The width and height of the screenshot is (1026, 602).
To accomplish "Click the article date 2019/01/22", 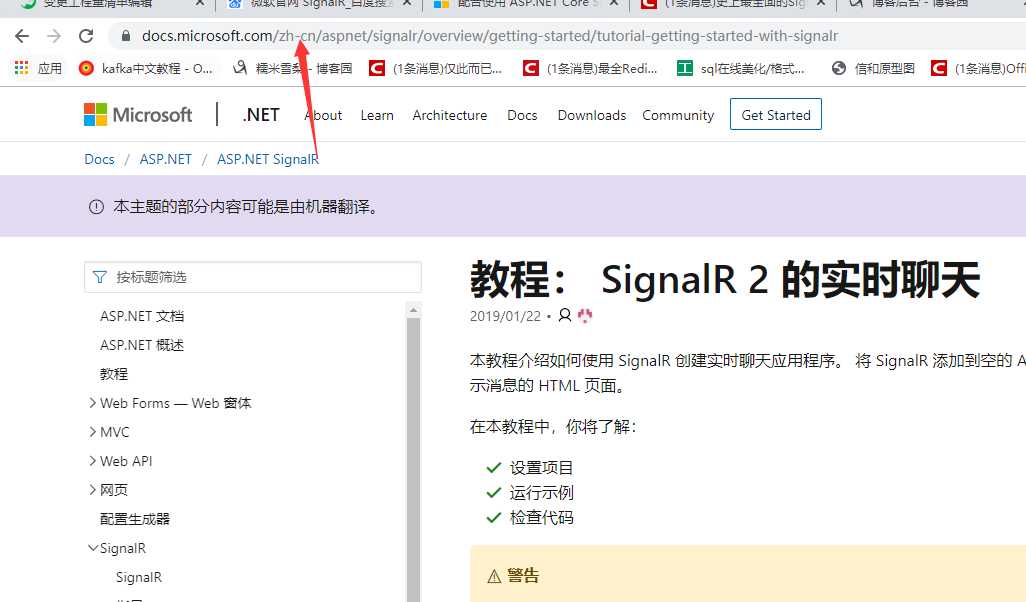I will pos(505,316).
